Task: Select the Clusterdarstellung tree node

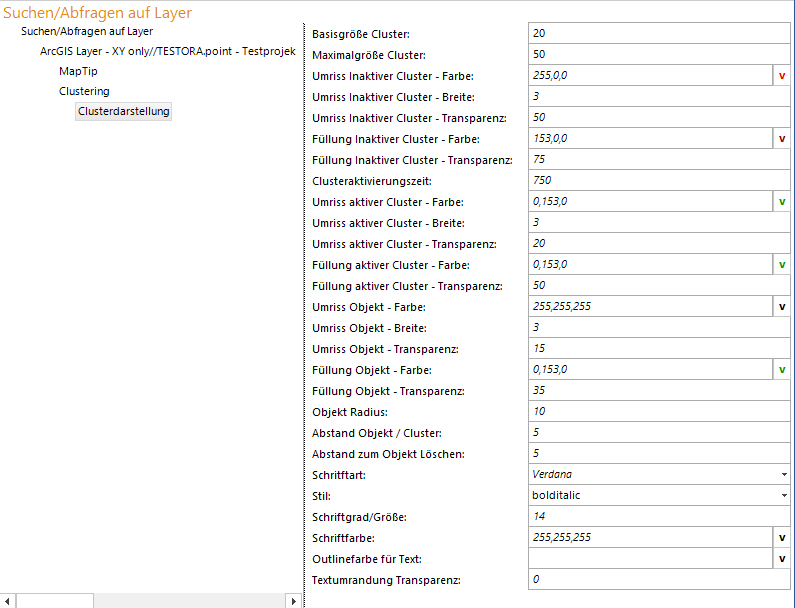Action: [x=124, y=112]
